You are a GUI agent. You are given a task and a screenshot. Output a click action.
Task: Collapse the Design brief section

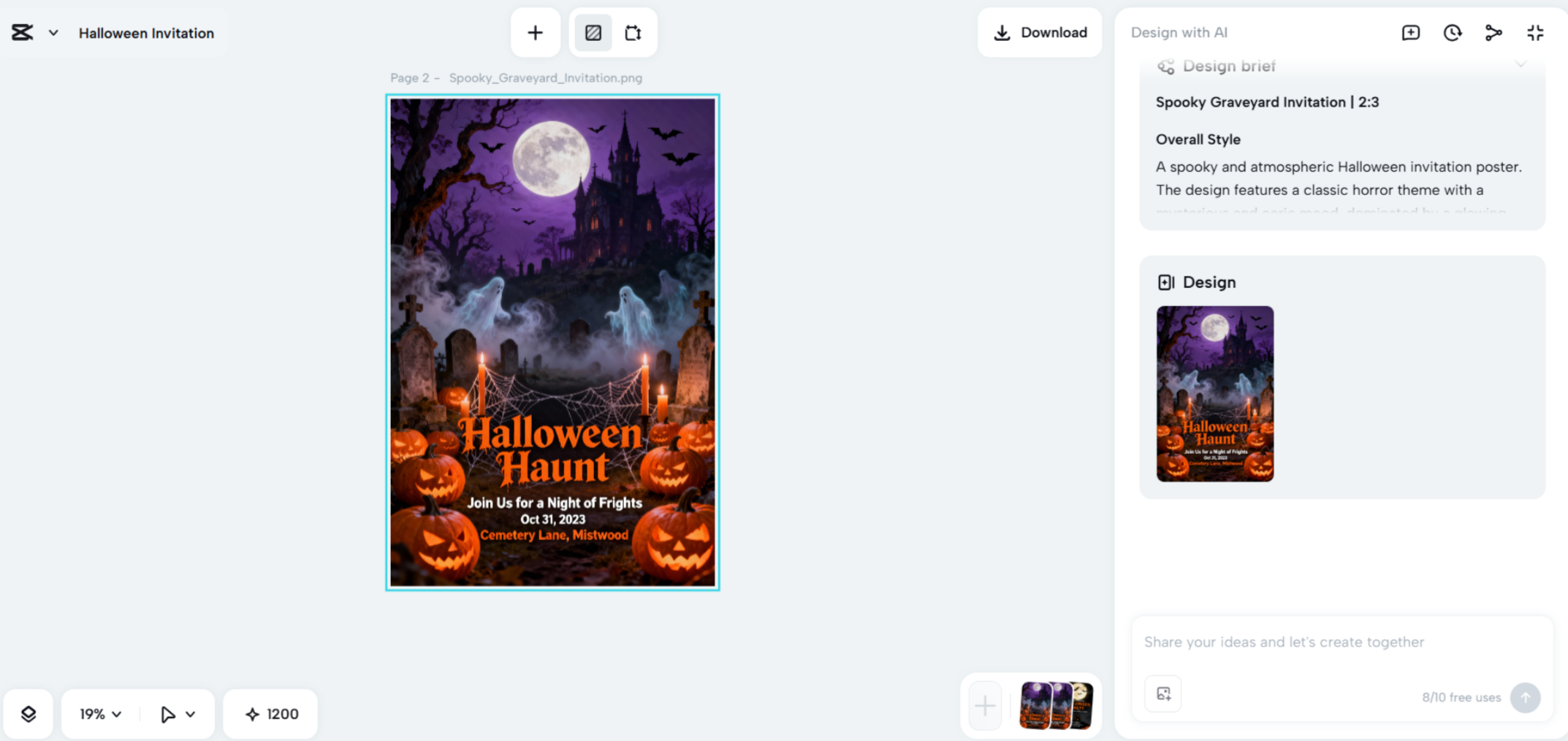tap(1521, 65)
